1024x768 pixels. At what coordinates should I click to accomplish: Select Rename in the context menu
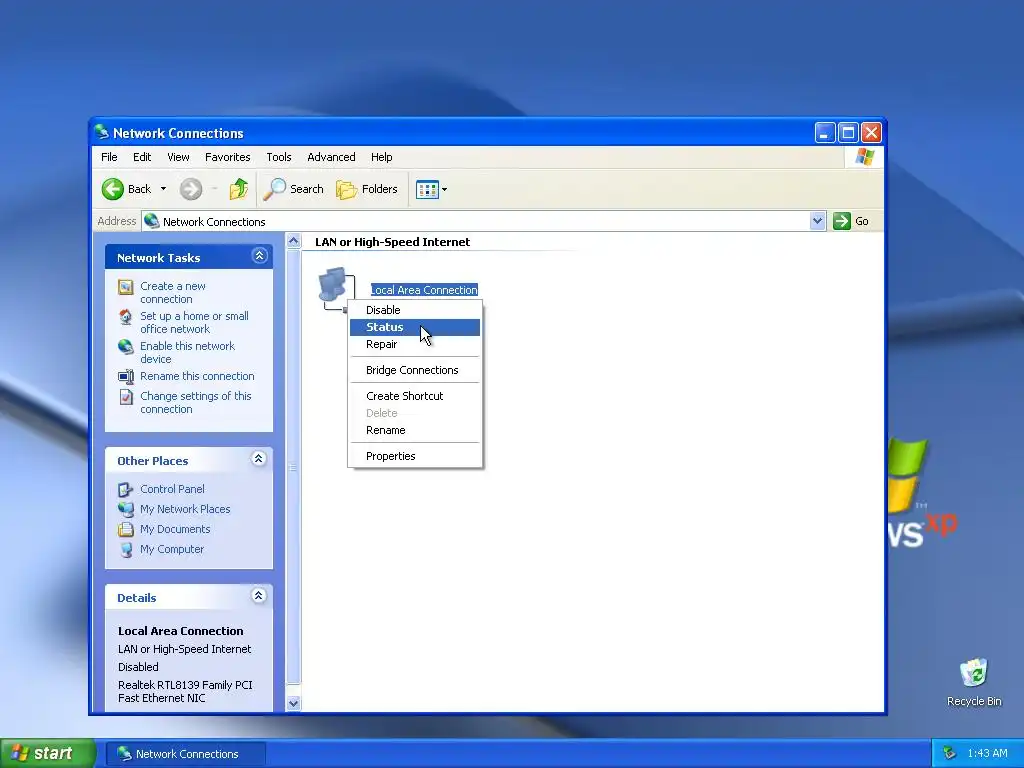tap(415, 430)
